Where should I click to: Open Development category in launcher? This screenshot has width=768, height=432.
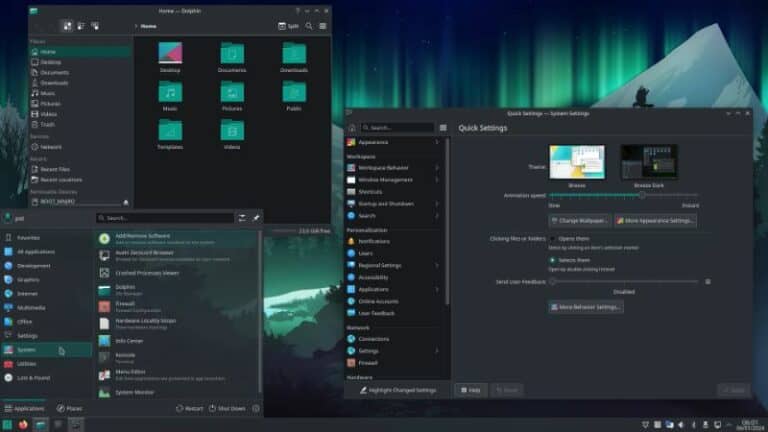click(x=47, y=266)
